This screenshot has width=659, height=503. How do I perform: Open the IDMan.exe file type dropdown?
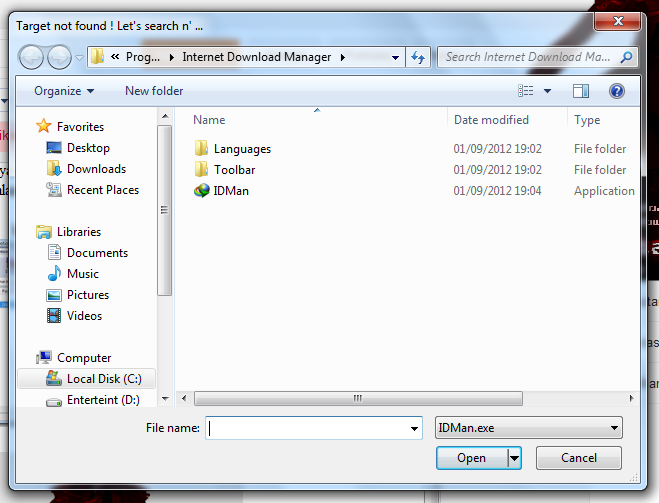[x=529, y=428]
